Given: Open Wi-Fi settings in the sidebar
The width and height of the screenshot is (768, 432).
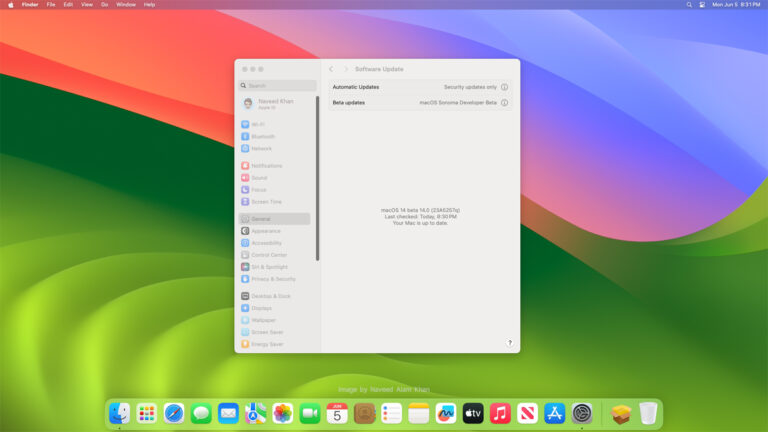Looking at the screenshot, I should click(253, 124).
